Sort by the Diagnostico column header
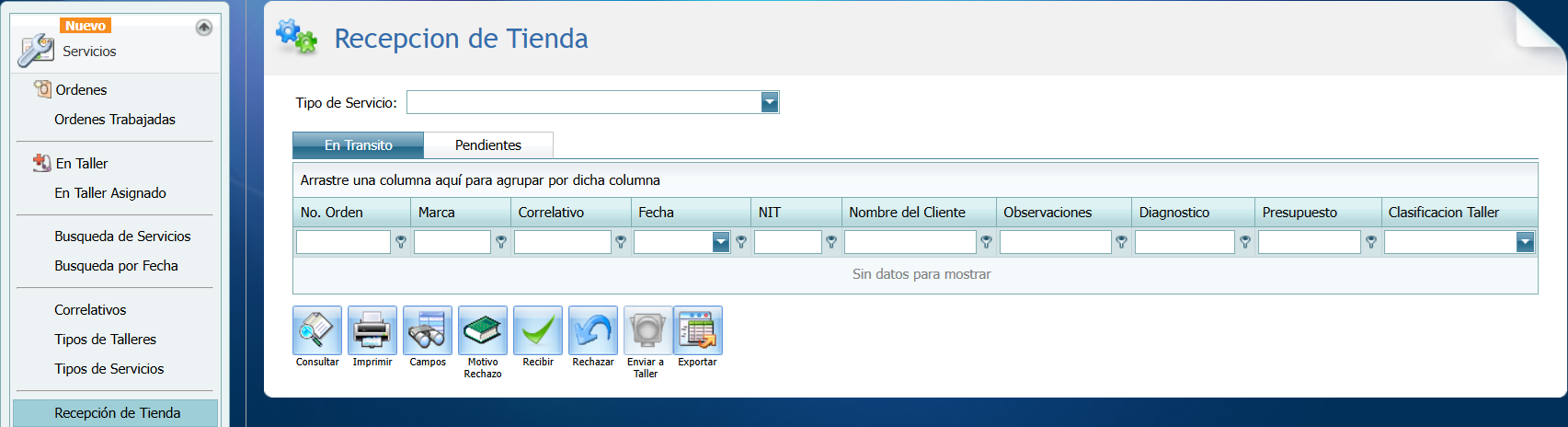This screenshot has width=1568, height=427. pos(1194,212)
